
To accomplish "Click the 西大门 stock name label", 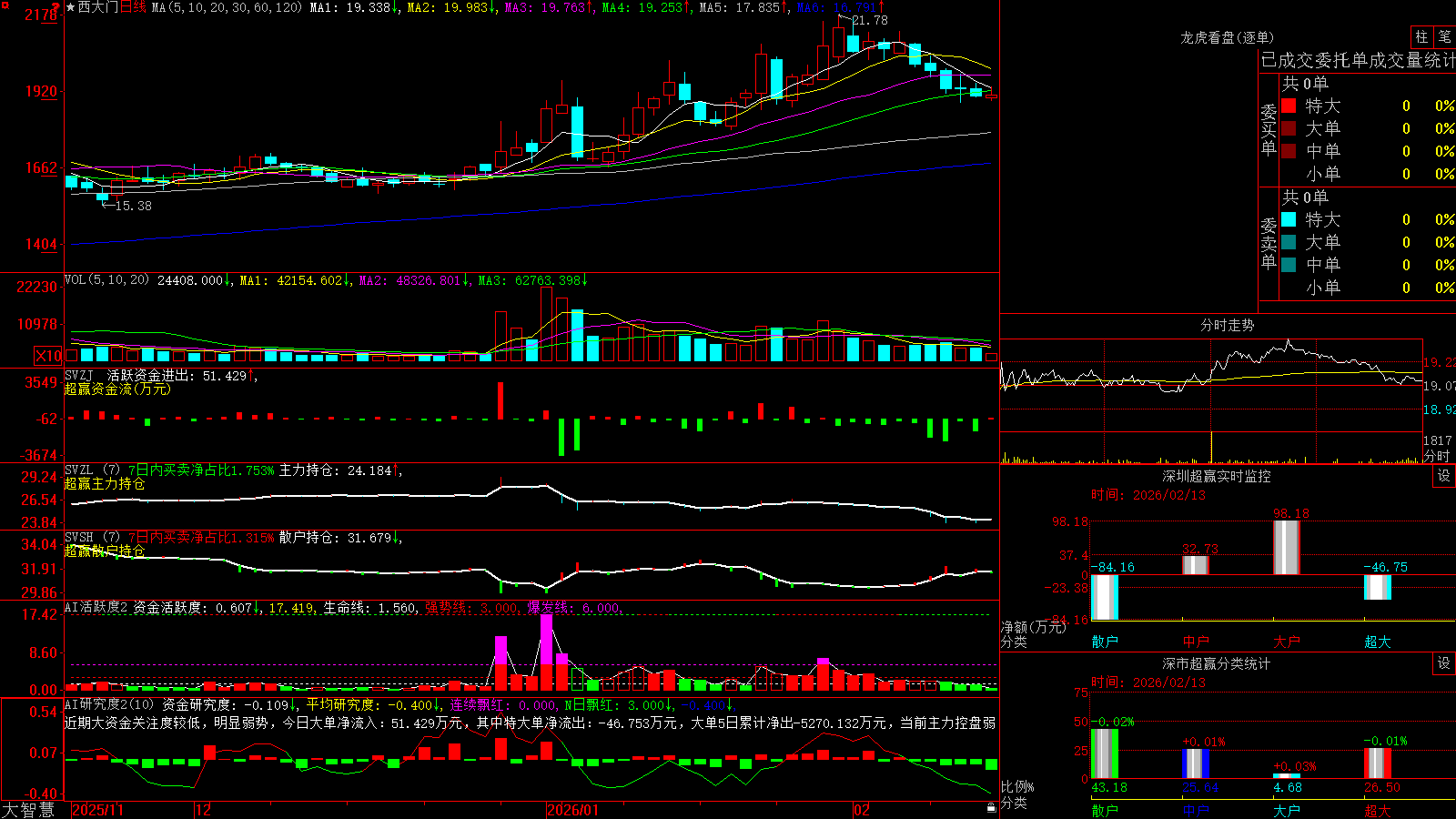I will click(x=97, y=7).
